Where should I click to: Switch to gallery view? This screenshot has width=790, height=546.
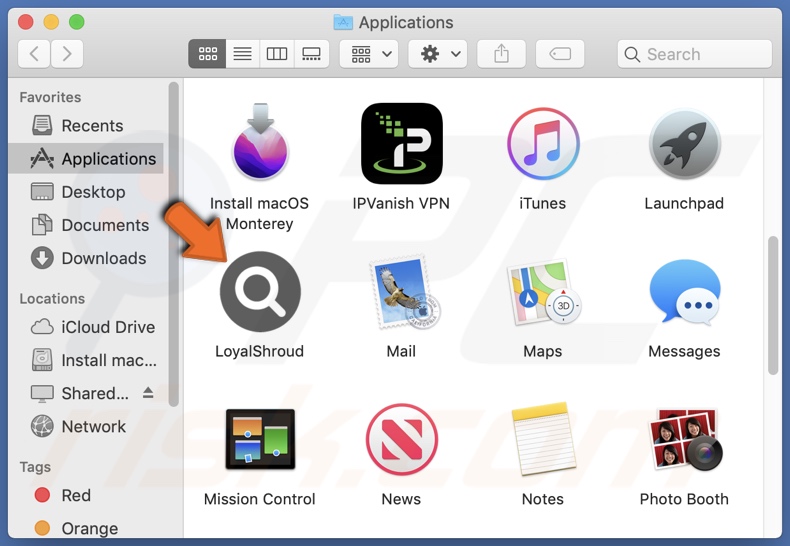tap(311, 53)
